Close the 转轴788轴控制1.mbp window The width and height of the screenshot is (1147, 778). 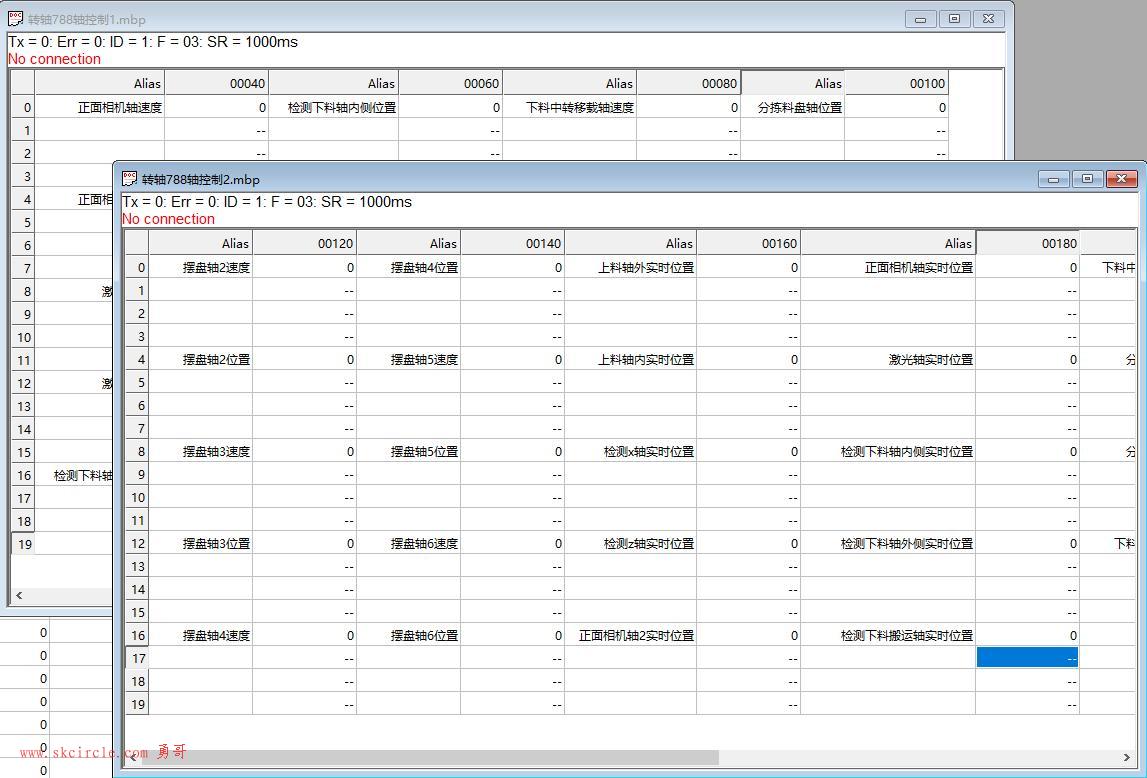click(988, 19)
